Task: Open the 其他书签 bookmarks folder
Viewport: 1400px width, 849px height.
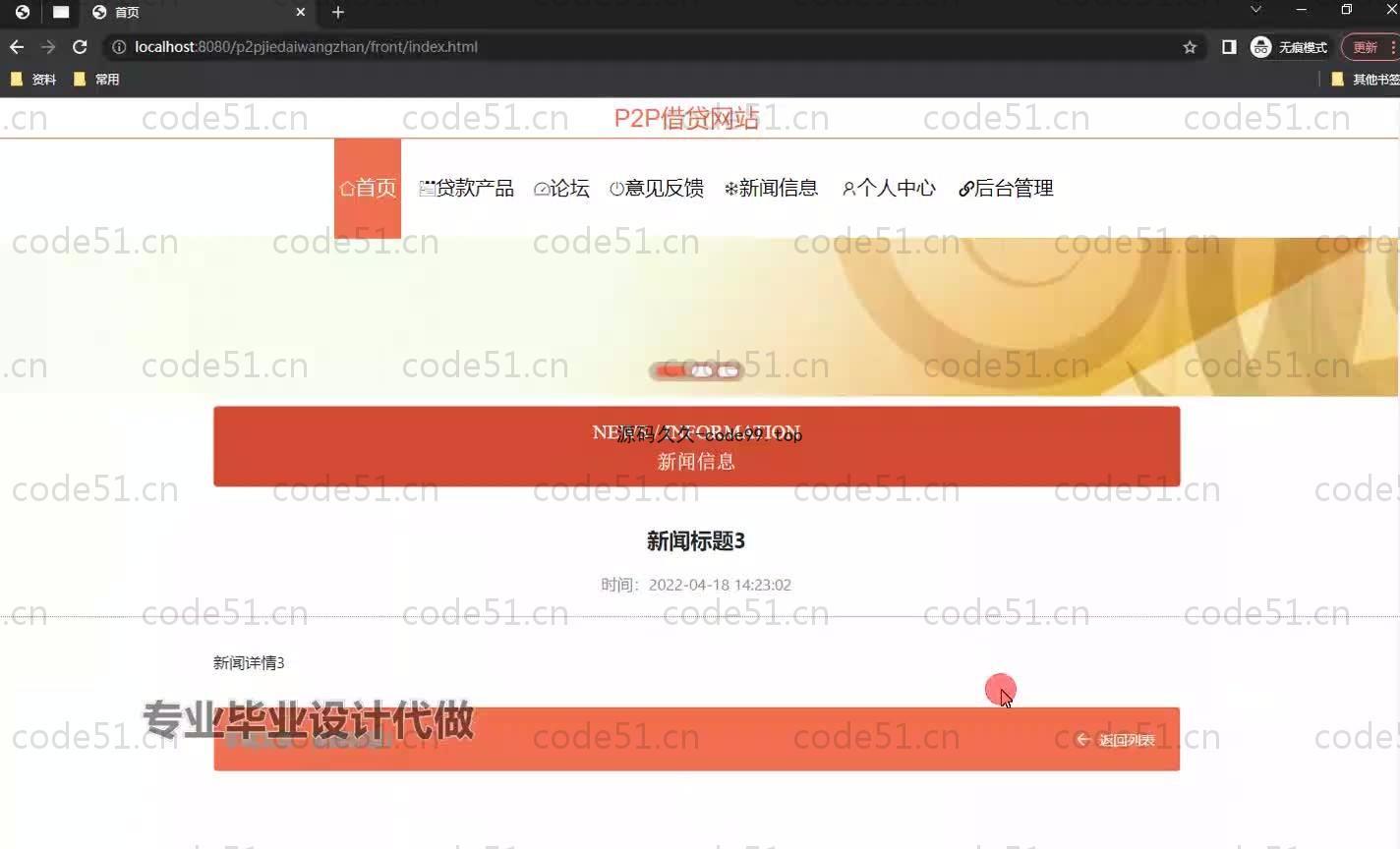Action: click(x=1365, y=80)
